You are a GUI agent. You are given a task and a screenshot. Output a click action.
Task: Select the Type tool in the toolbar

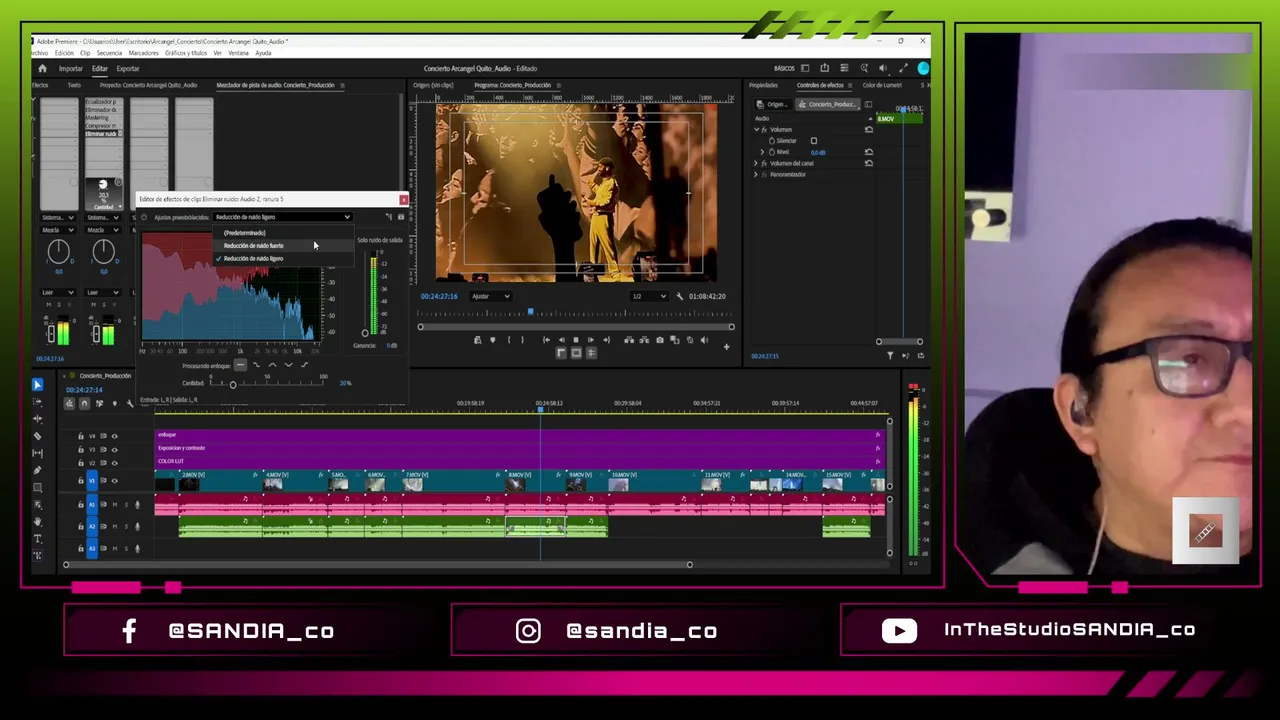[x=38, y=539]
